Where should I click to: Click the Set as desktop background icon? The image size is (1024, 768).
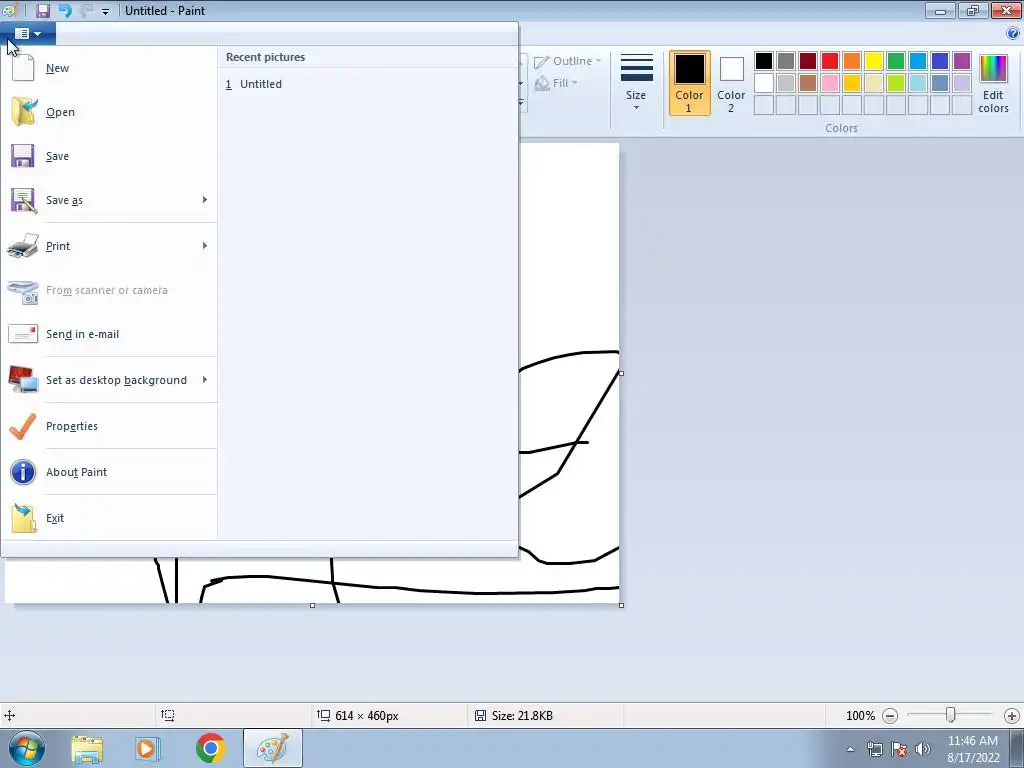pyautogui.click(x=24, y=379)
